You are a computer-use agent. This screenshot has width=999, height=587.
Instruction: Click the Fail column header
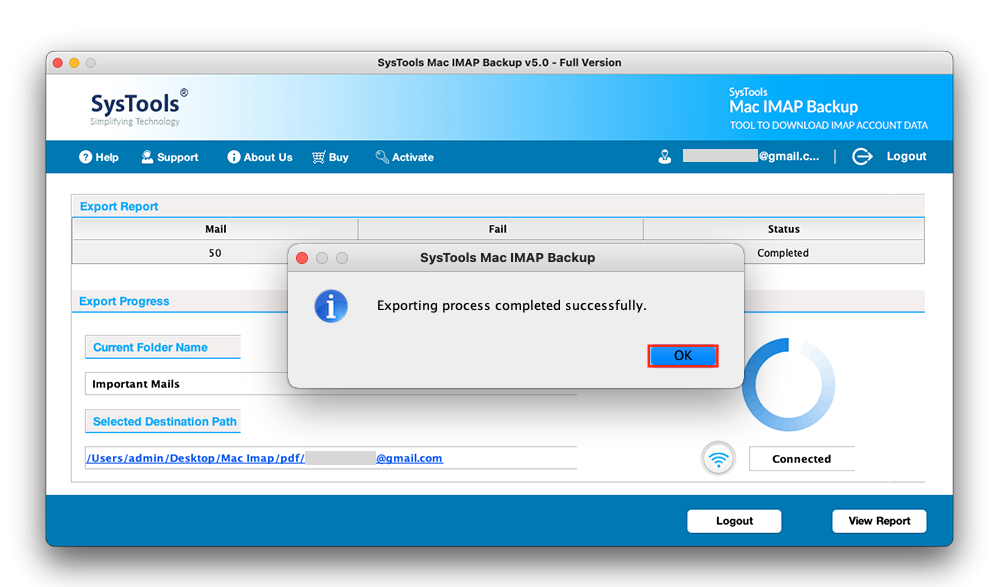(500, 229)
